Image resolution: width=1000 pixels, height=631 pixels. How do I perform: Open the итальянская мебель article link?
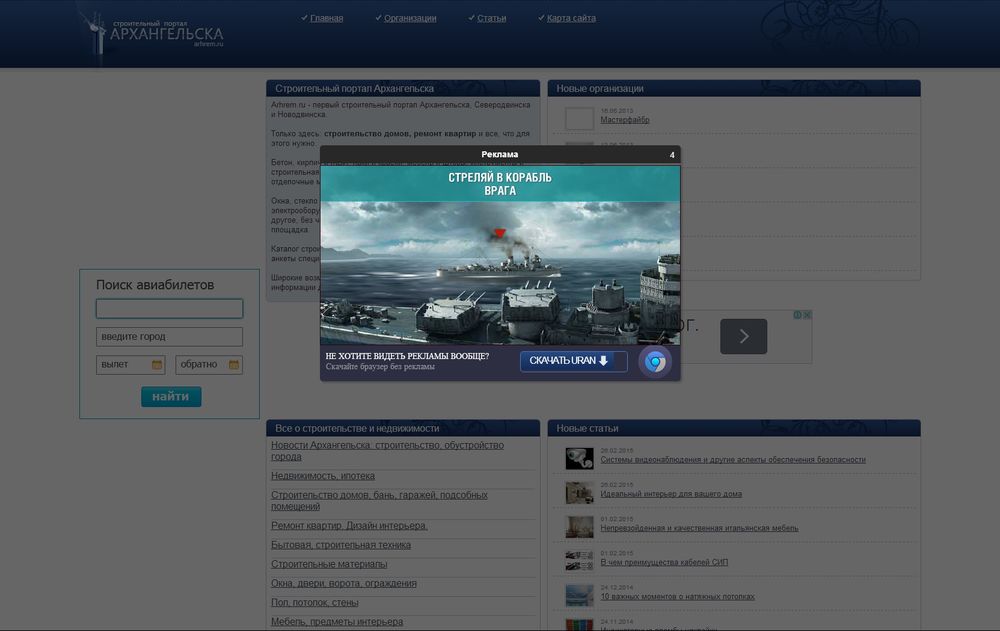click(x=699, y=528)
